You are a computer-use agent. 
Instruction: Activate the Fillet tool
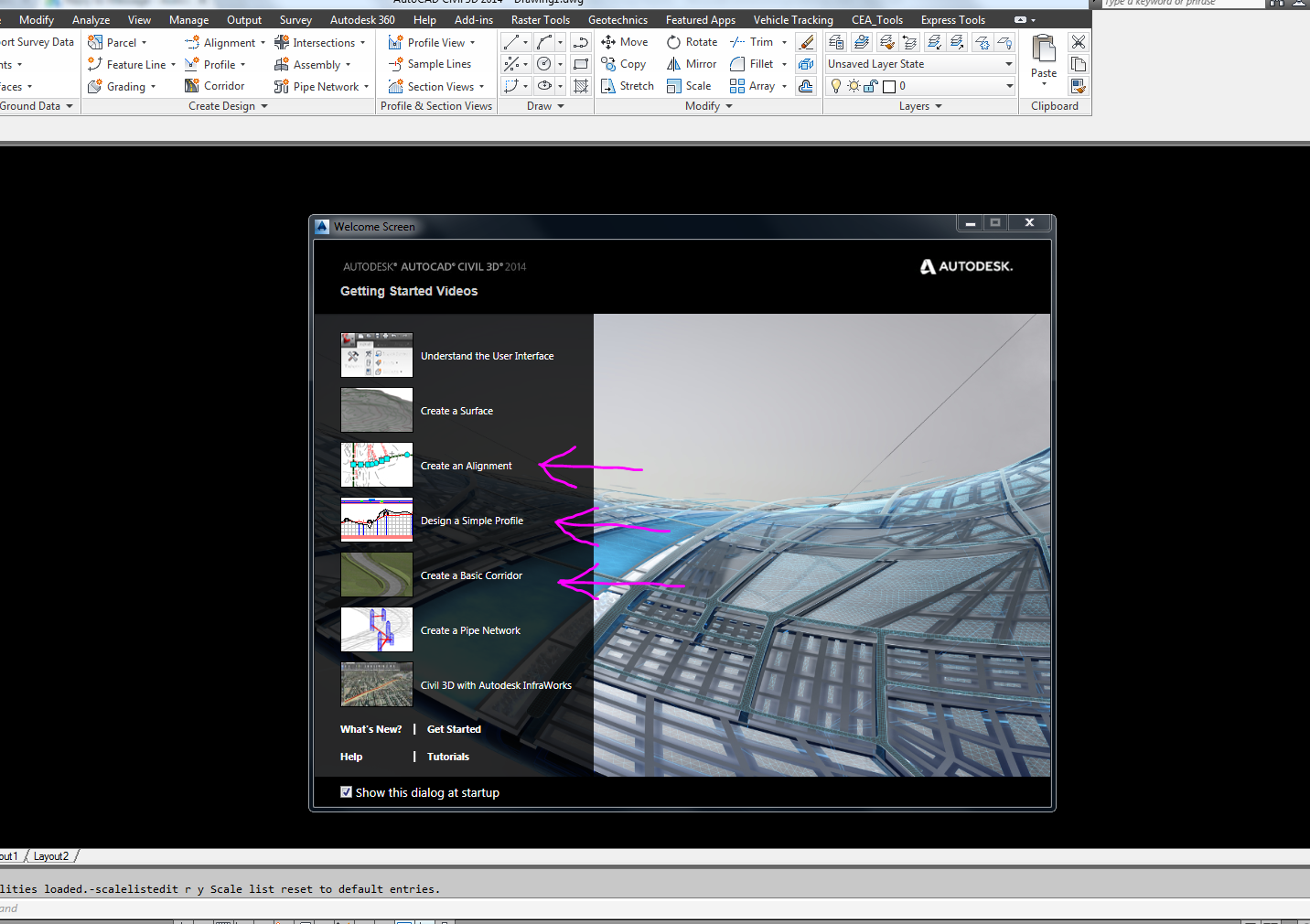[752, 64]
